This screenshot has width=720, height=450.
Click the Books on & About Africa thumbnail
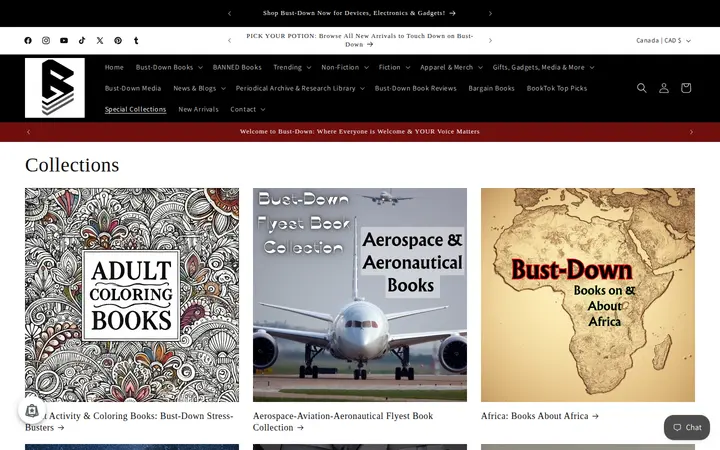(x=588, y=295)
